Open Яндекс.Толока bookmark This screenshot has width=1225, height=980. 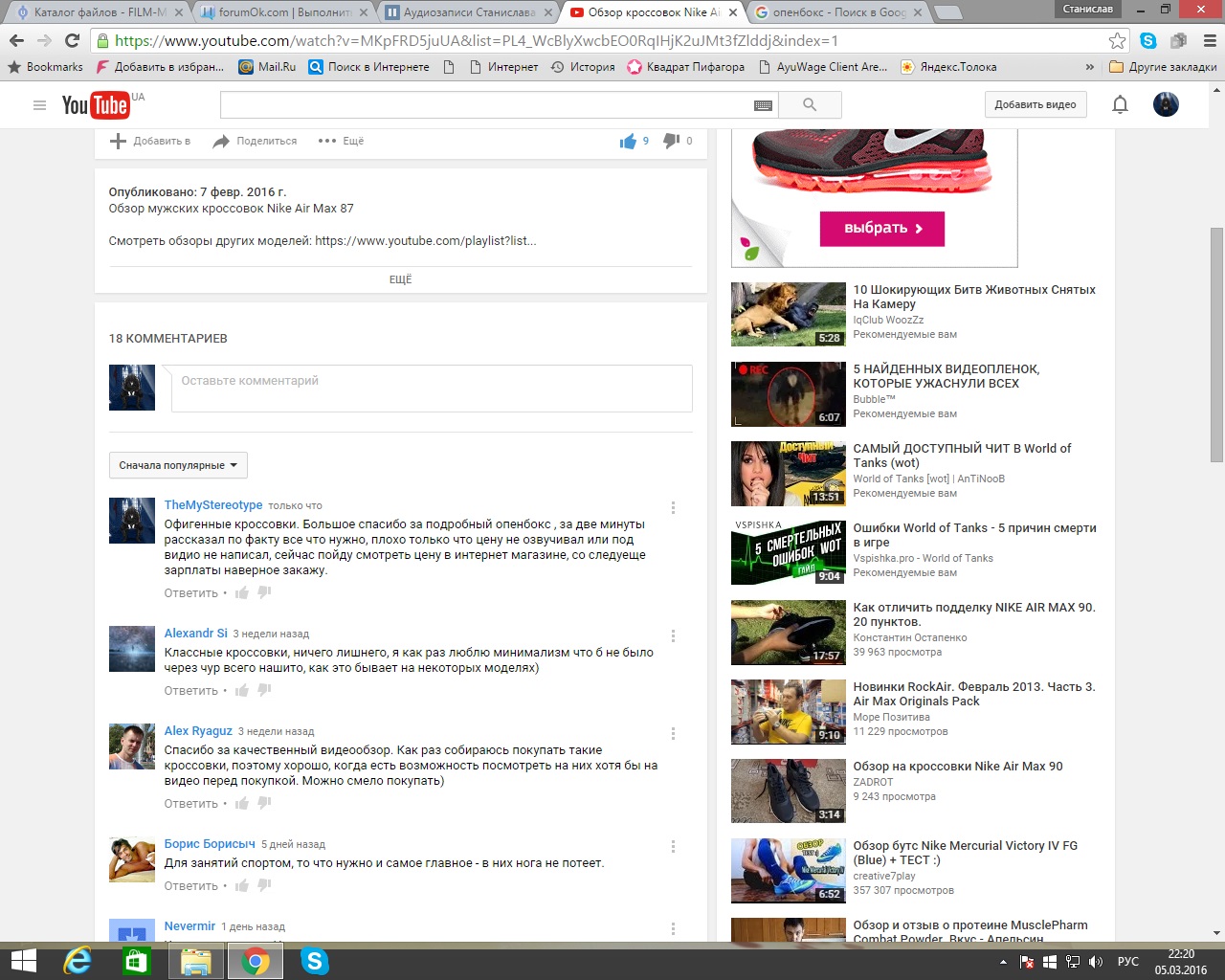tap(948, 67)
